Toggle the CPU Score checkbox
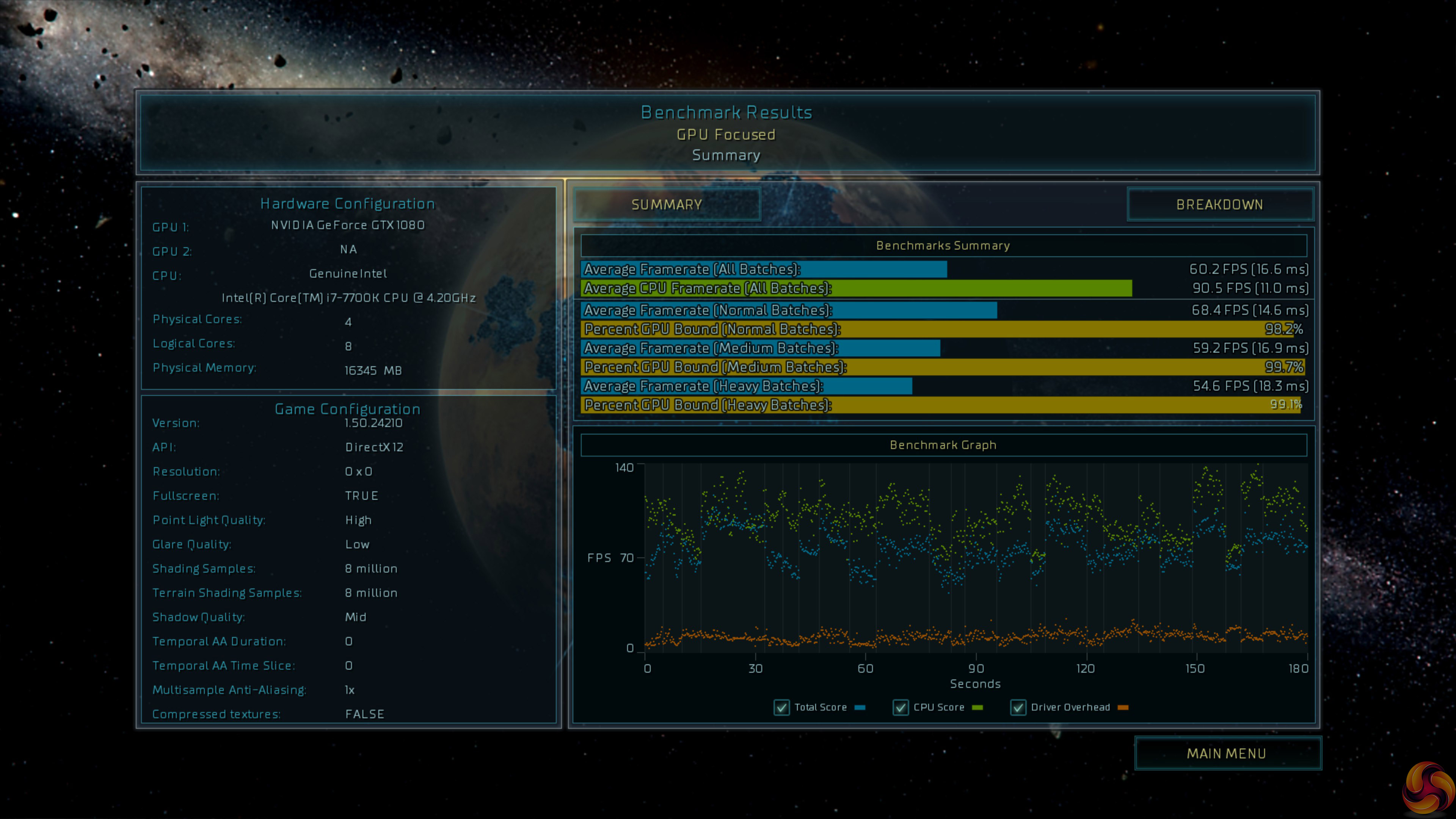Image resolution: width=1456 pixels, height=819 pixels. [x=901, y=707]
